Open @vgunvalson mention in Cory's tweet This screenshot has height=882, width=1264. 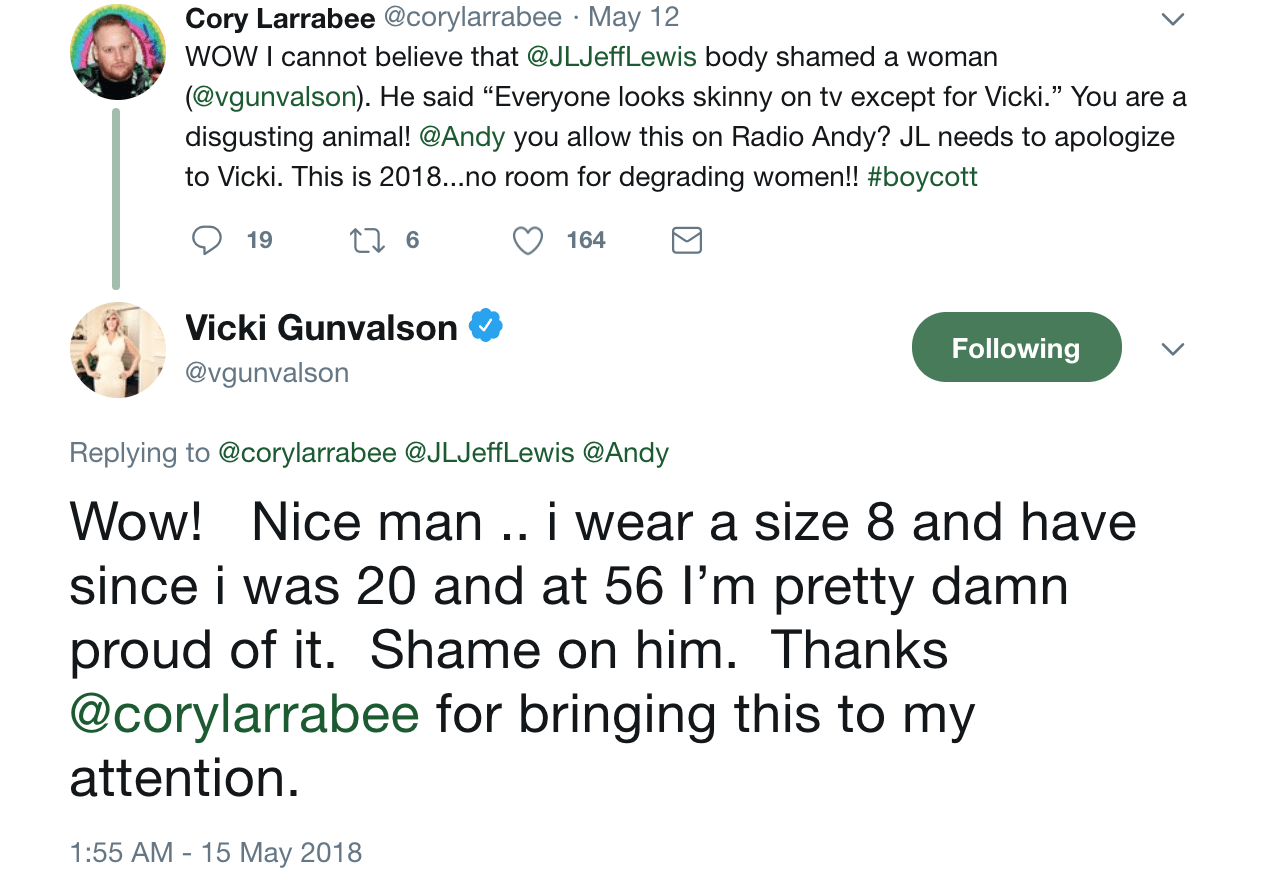pyautogui.click(x=274, y=96)
